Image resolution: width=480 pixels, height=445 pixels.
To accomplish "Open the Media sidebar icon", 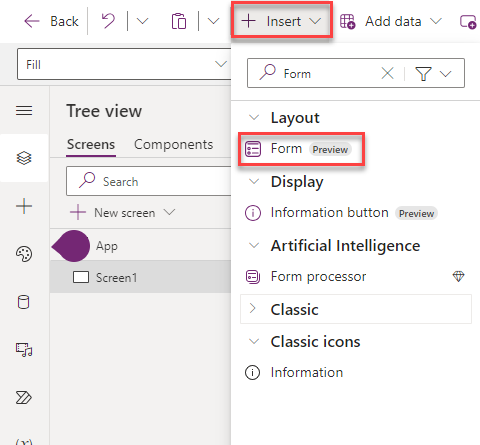I will (24, 350).
